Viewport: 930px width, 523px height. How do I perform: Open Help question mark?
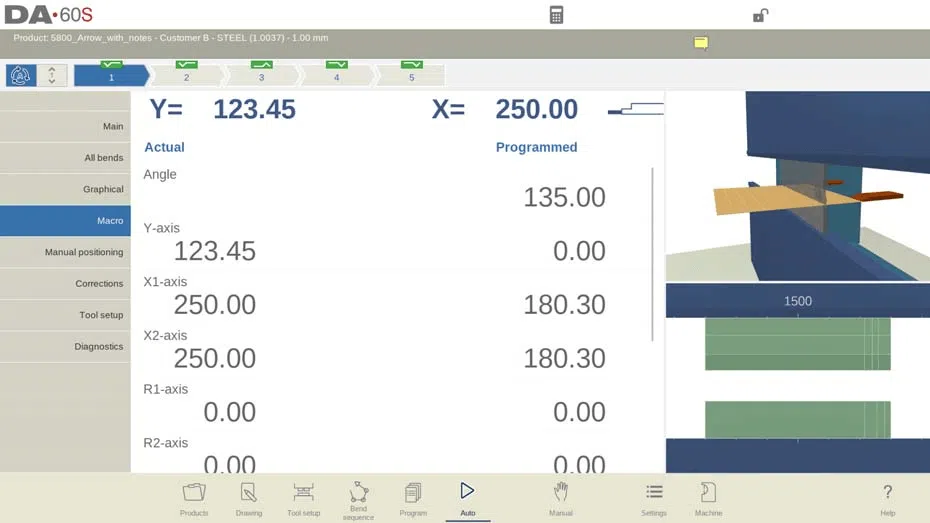click(887, 499)
